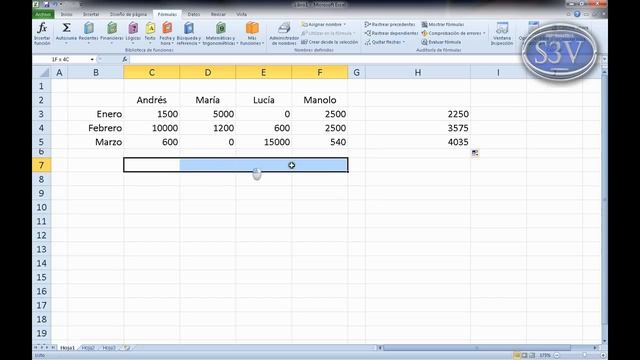
Task: Switch to the Insertar ribbon tab
Action: coord(91,14)
